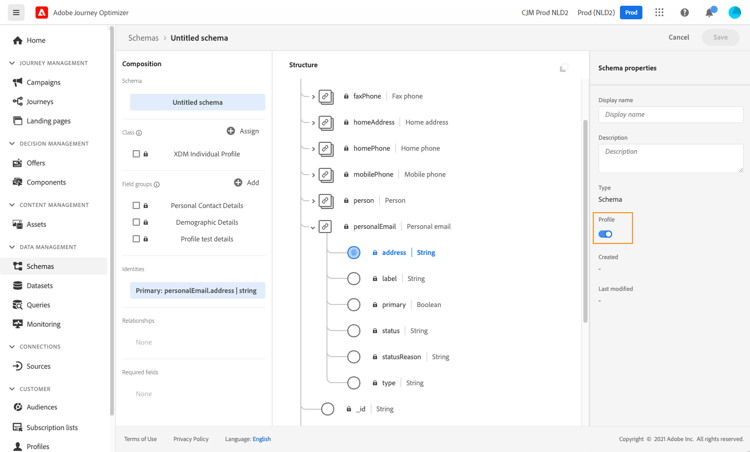
Task: Open the Privacy Policy link
Action: [190, 439]
